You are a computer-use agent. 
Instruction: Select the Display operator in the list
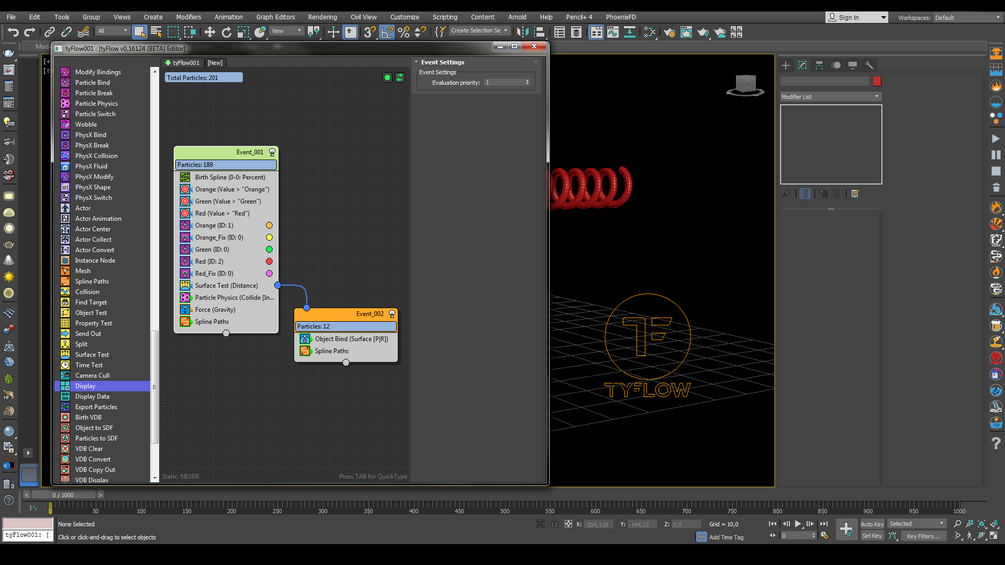pyautogui.click(x=103, y=386)
